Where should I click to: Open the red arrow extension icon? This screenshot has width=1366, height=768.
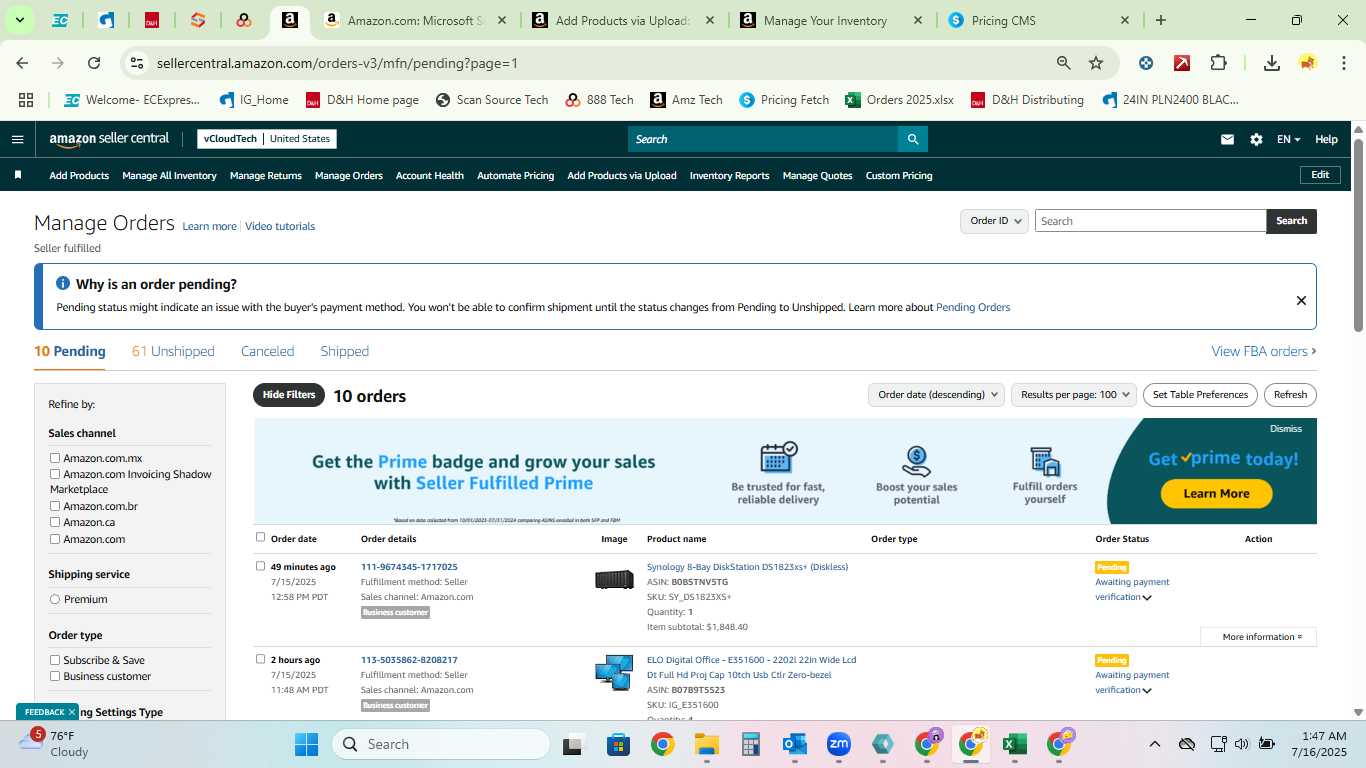tap(1182, 63)
